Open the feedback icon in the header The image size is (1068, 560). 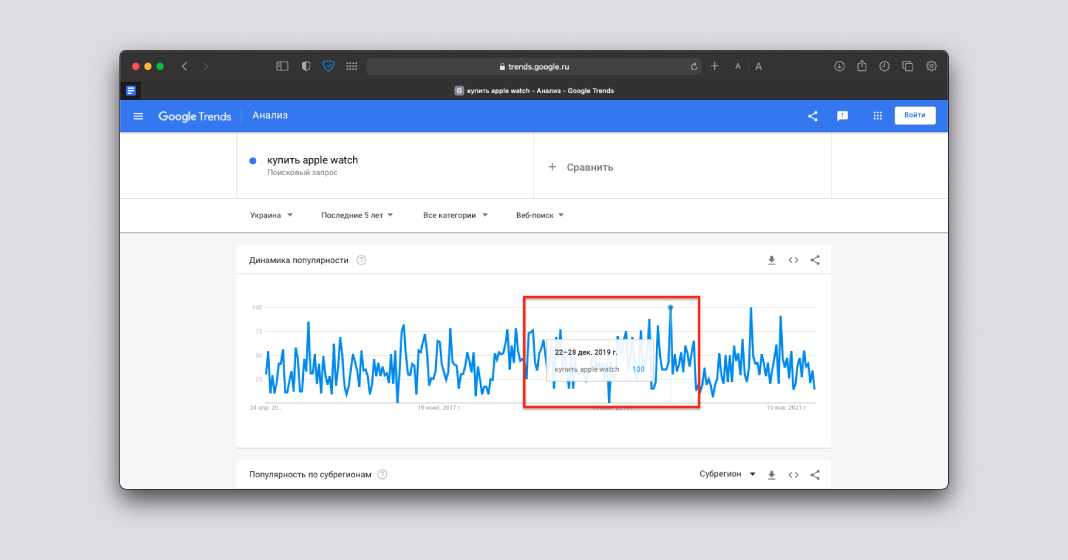click(x=842, y=116)
